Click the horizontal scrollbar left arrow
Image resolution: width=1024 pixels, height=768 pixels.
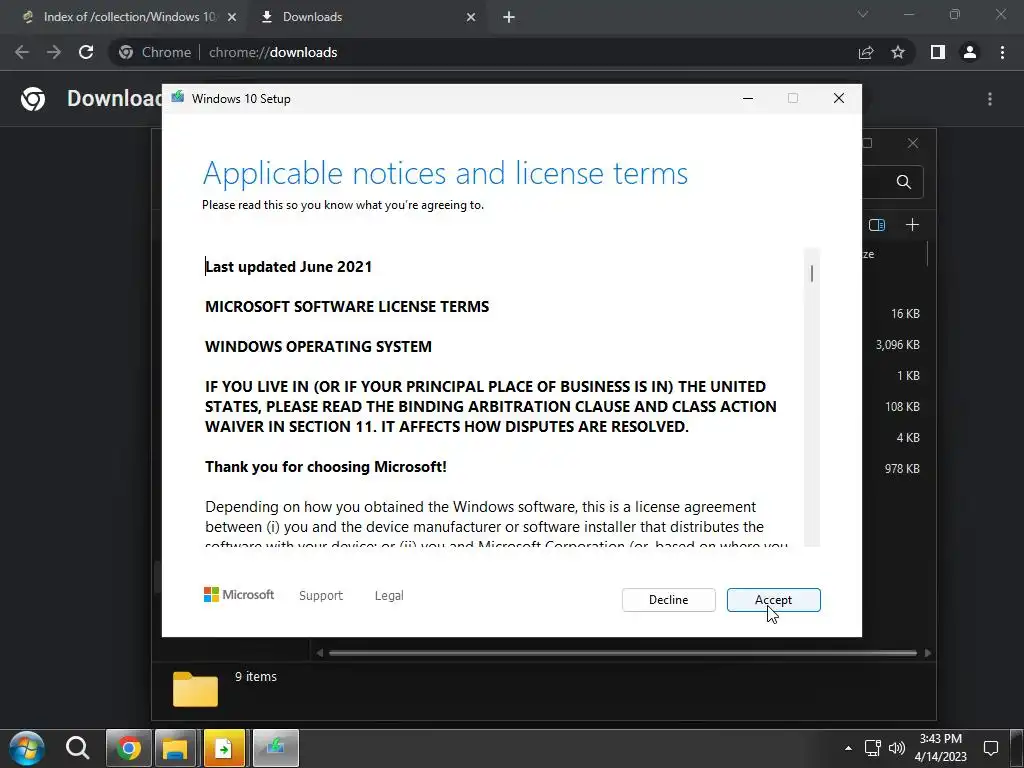coord(319,653)
